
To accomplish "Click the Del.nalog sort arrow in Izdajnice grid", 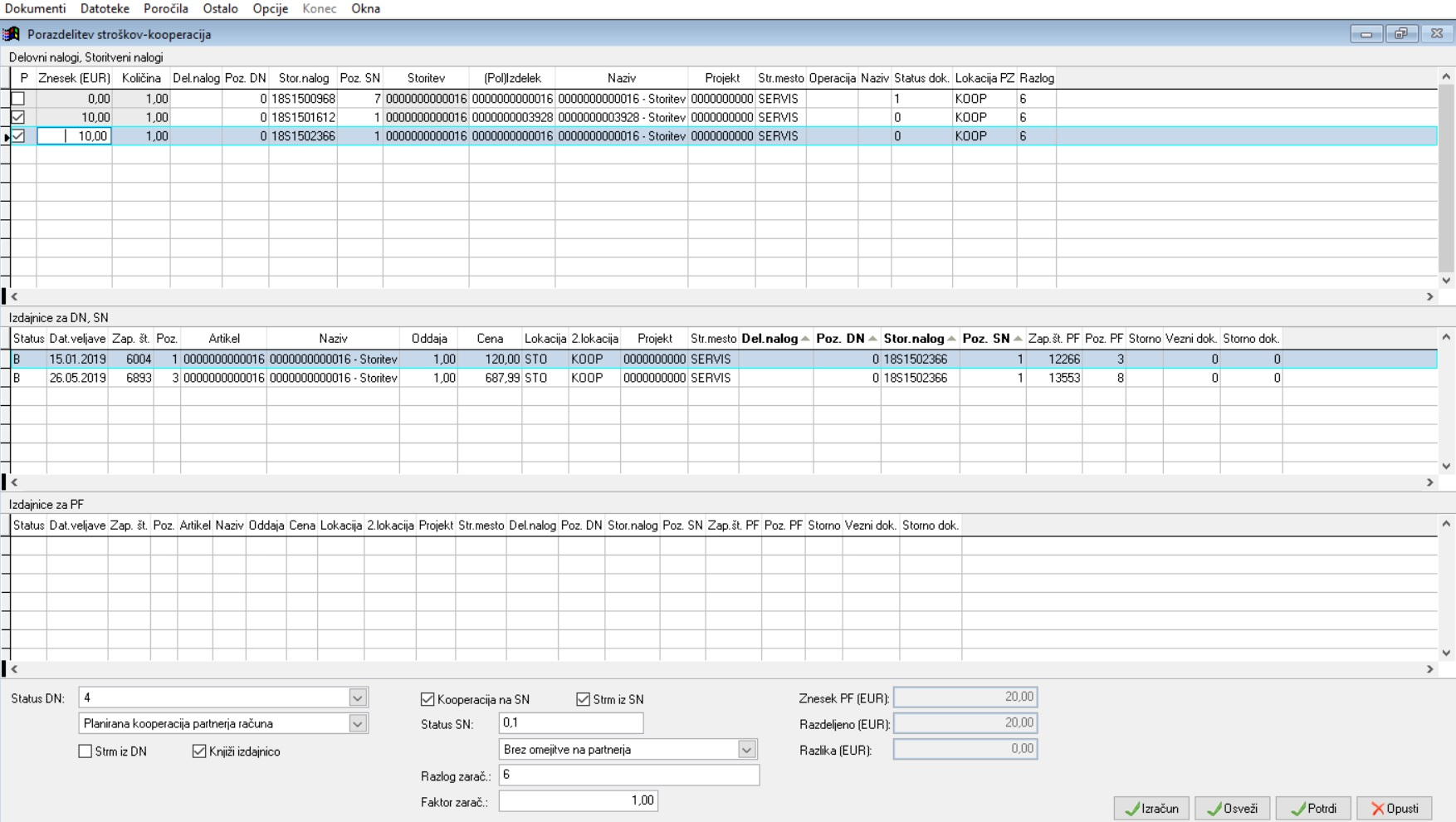I will [805, 339].
